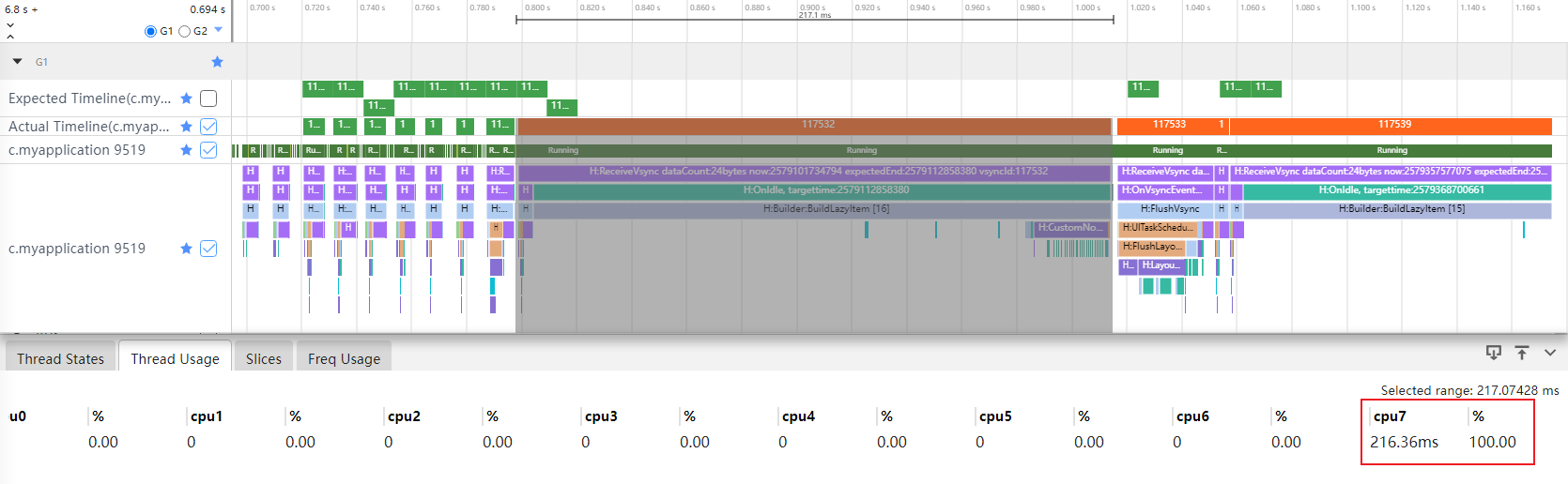Click the star icon on the G1 group row
Viewport: 1568px width, 484px height.
point(217,62)
